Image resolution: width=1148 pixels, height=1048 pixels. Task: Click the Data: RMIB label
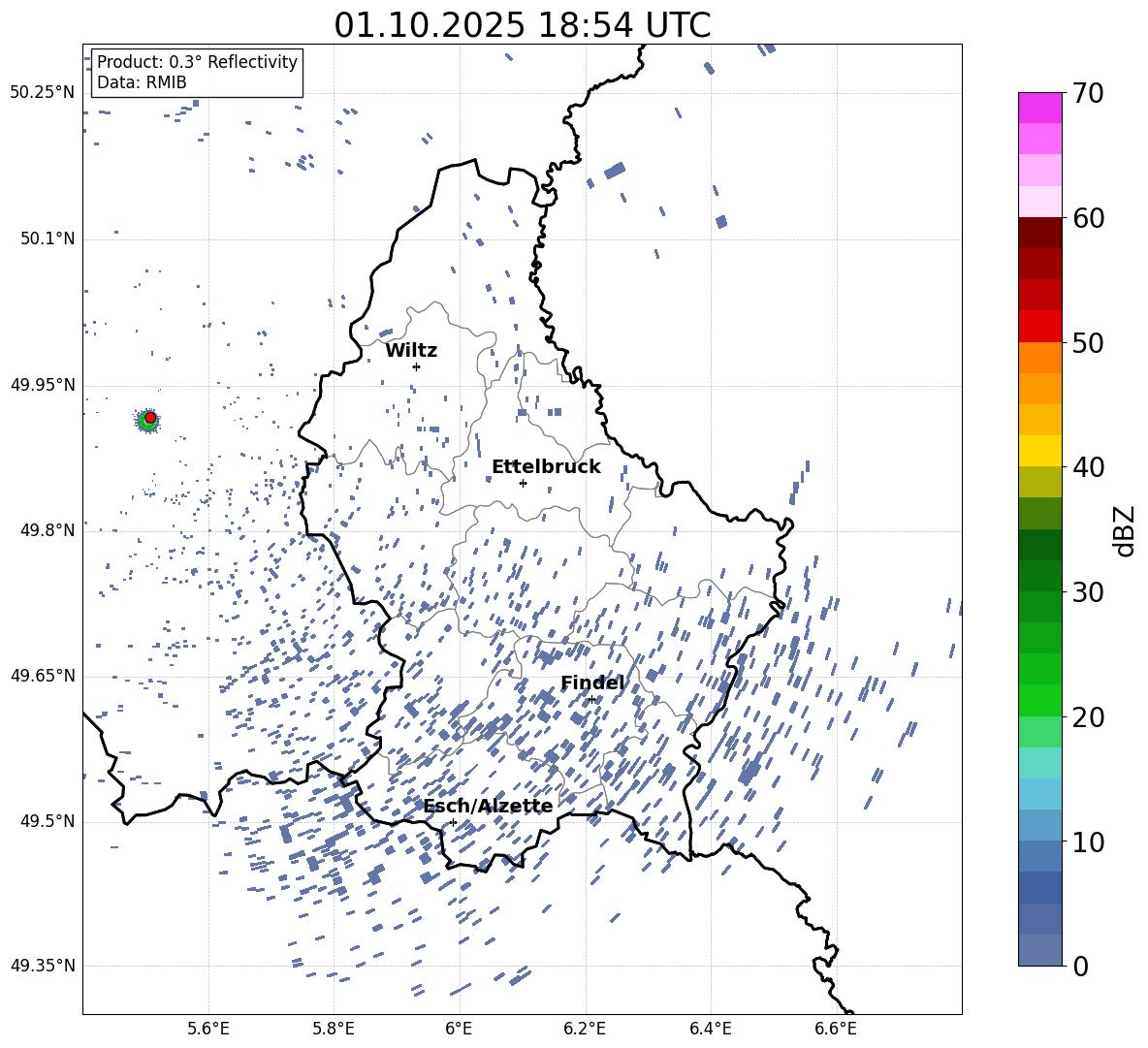click(x=142, y=82)
